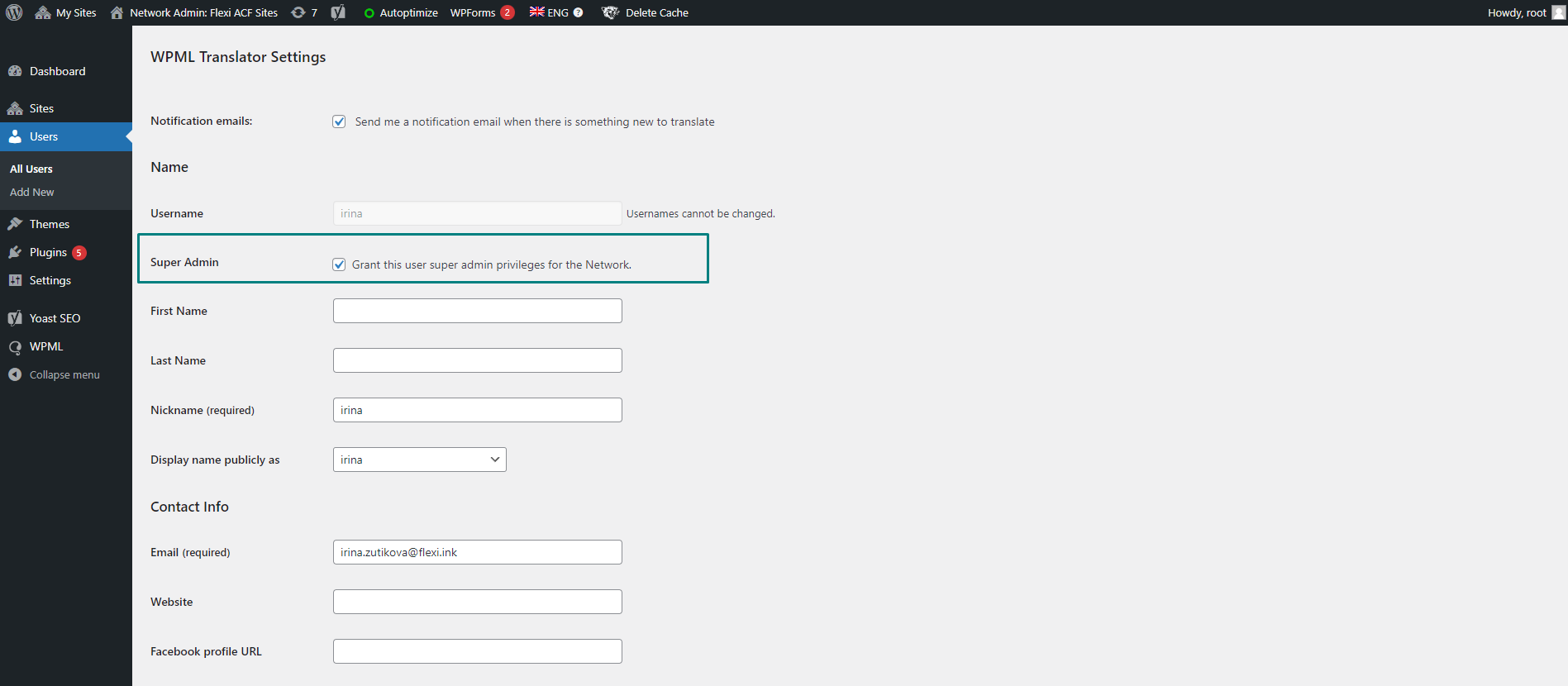
Task: Click the First Name input field
Action: (477, 311)
